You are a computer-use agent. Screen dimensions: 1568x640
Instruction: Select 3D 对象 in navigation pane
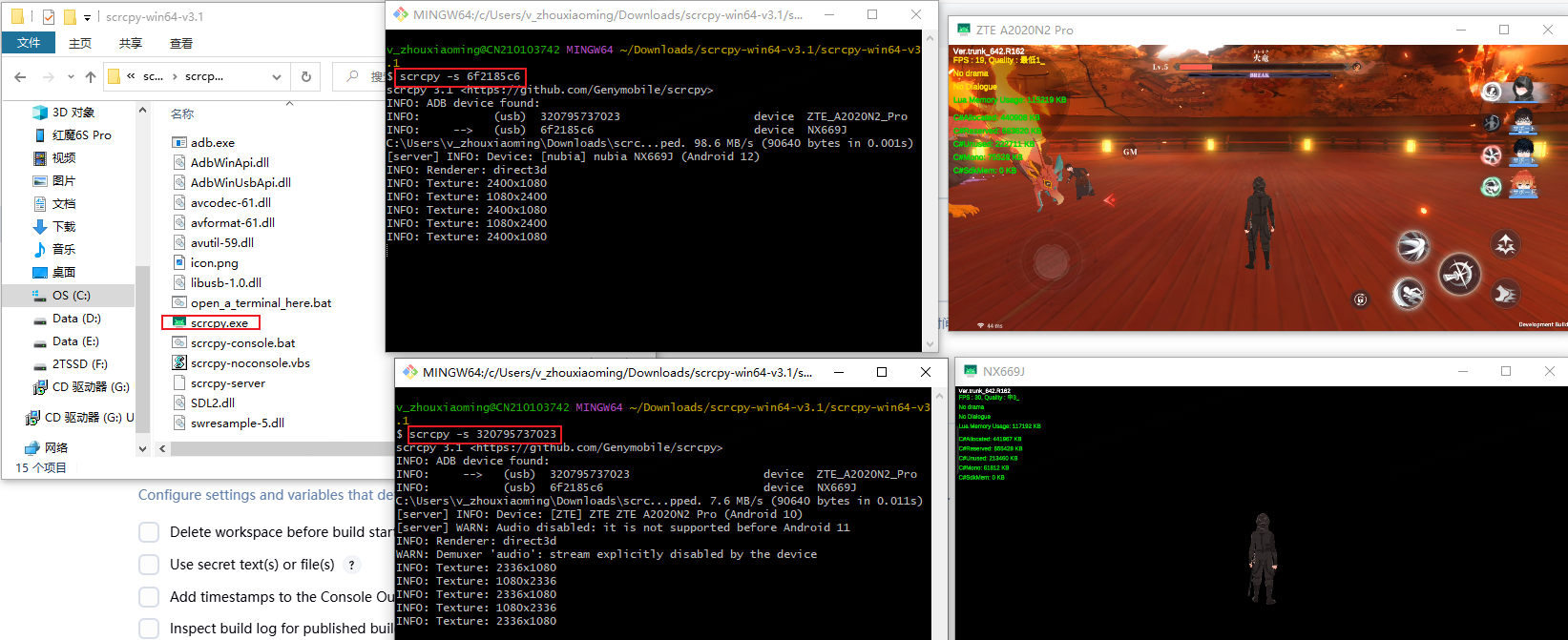[x=73, y=112]
